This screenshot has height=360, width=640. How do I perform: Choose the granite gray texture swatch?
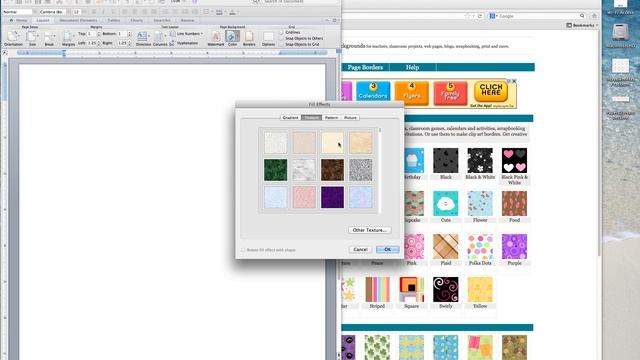(x=361, y=170)
